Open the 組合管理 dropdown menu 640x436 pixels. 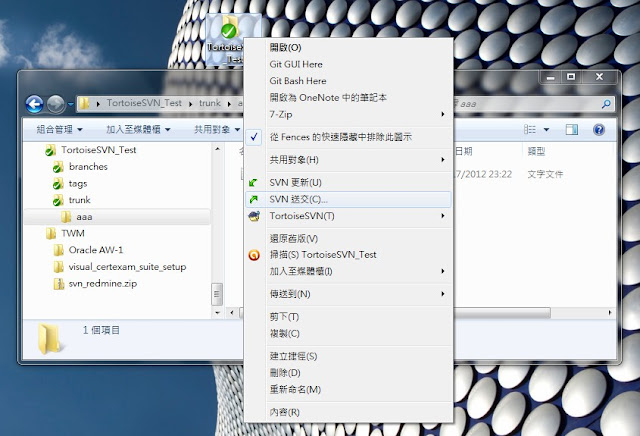pos(59,130)
